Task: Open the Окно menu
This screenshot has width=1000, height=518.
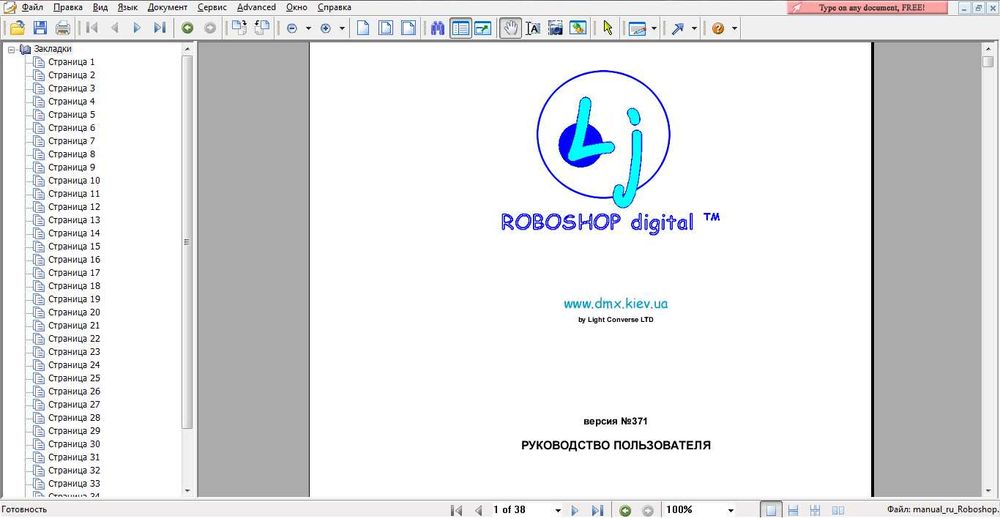Action: (296, 8)
